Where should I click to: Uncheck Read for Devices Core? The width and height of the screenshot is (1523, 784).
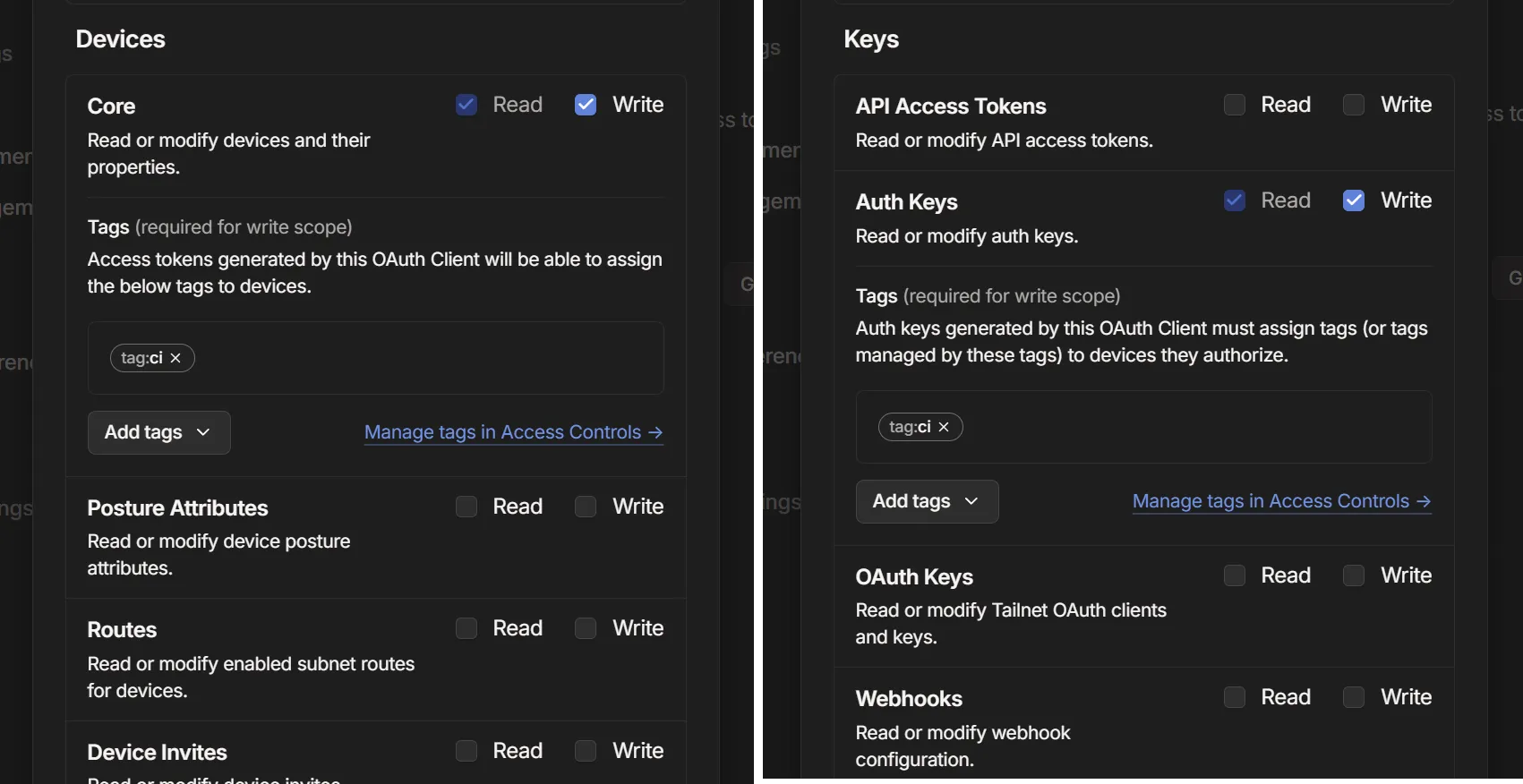[x=466, y=105]
